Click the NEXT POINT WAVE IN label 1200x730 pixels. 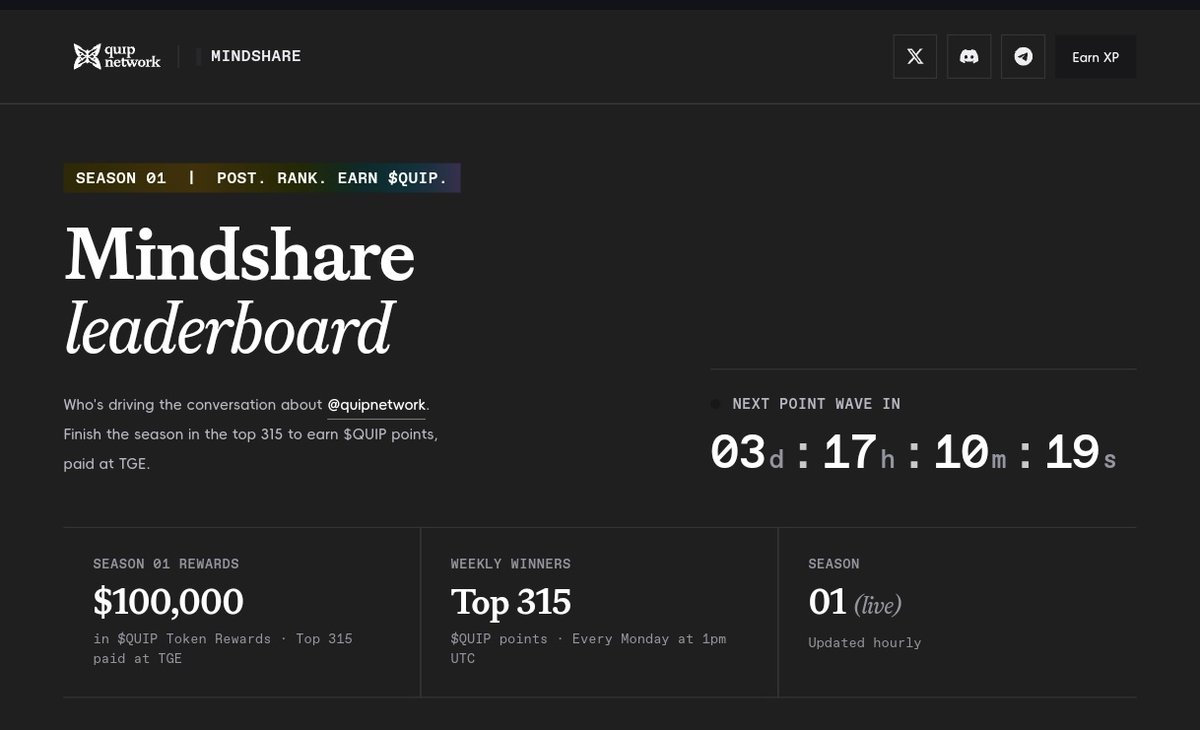pyautogui.click(x=816, y=404)
